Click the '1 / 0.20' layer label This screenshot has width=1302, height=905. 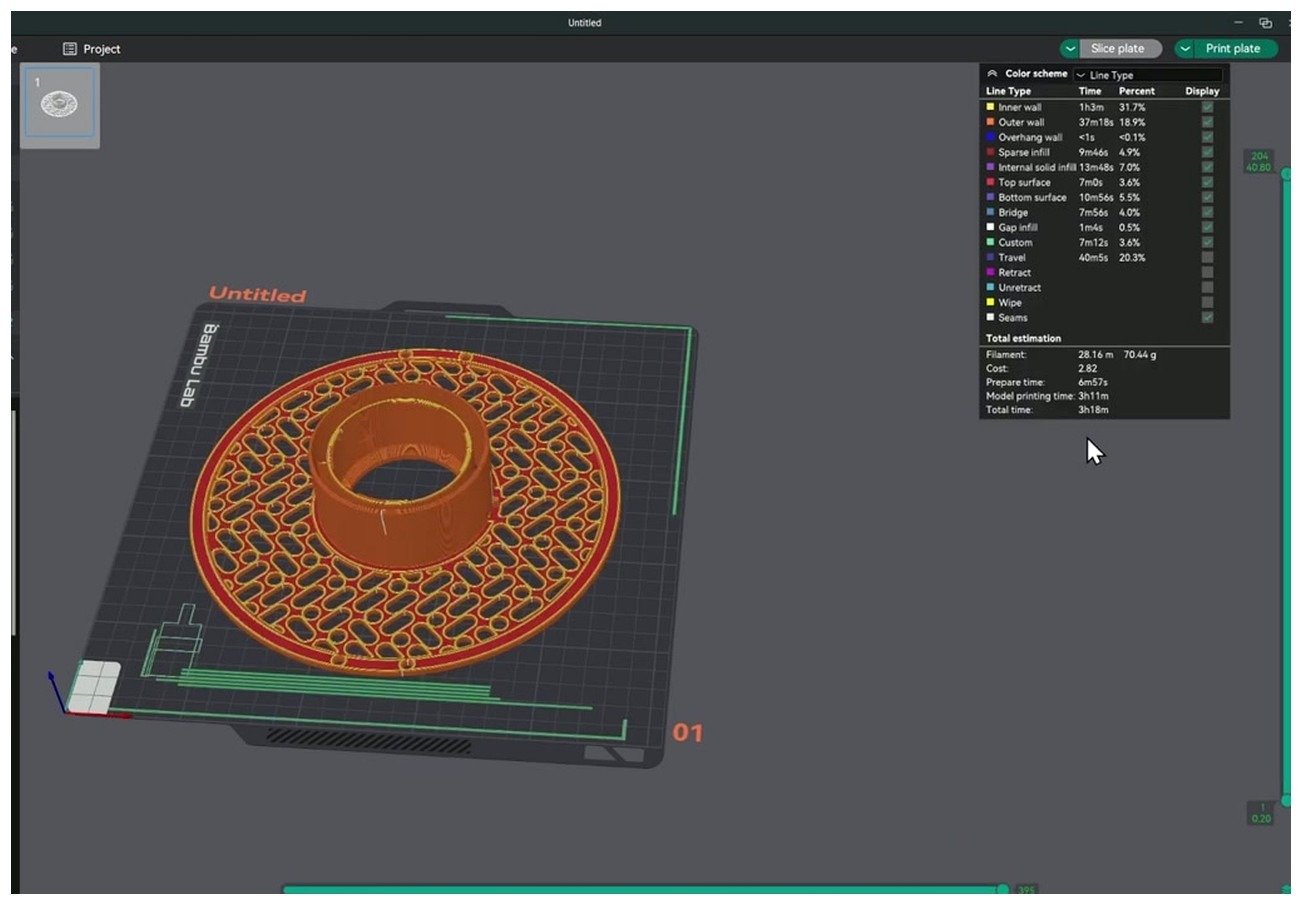1261,813
